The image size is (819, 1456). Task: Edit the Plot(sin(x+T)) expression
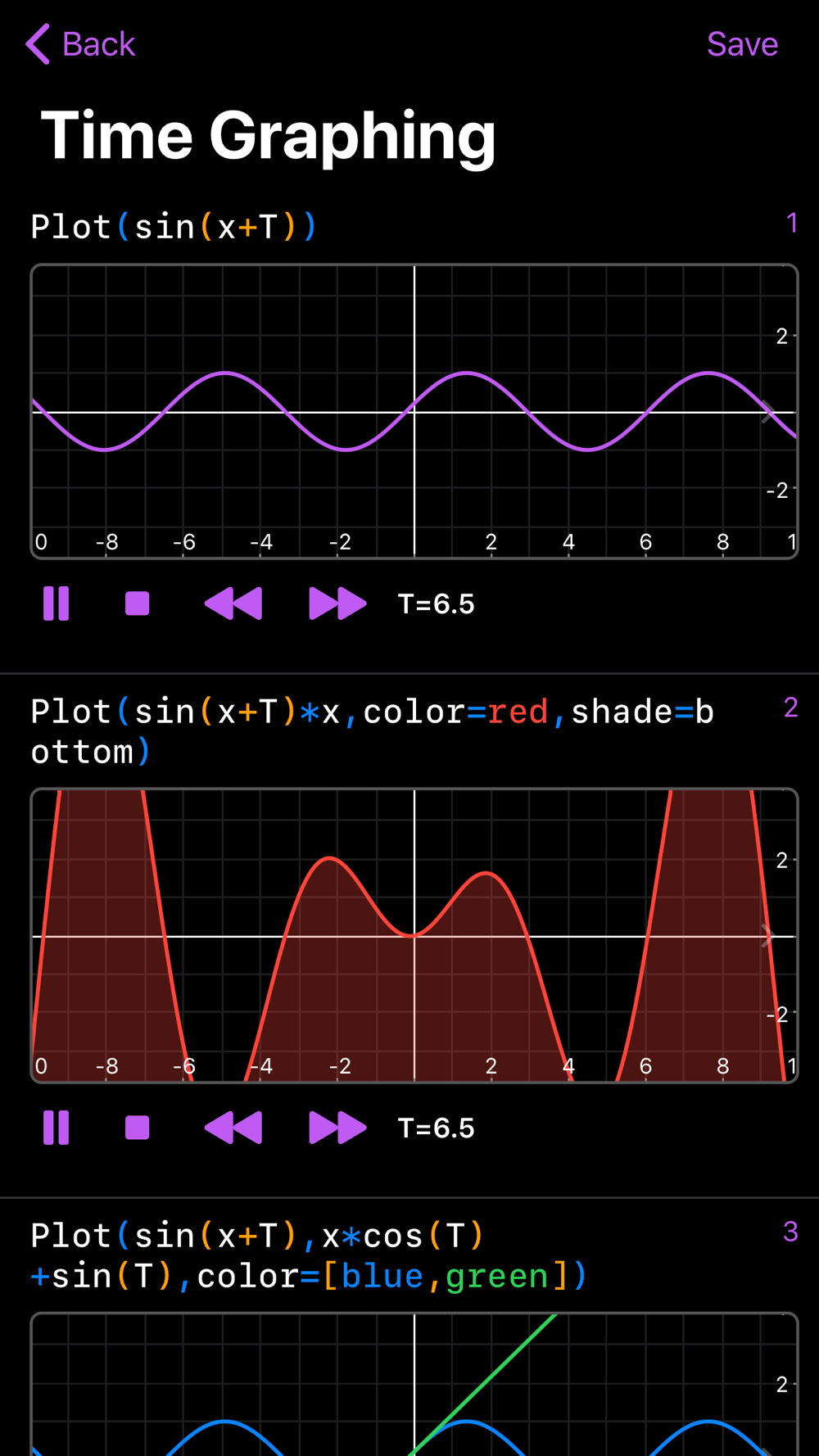(x=174, y=227)
